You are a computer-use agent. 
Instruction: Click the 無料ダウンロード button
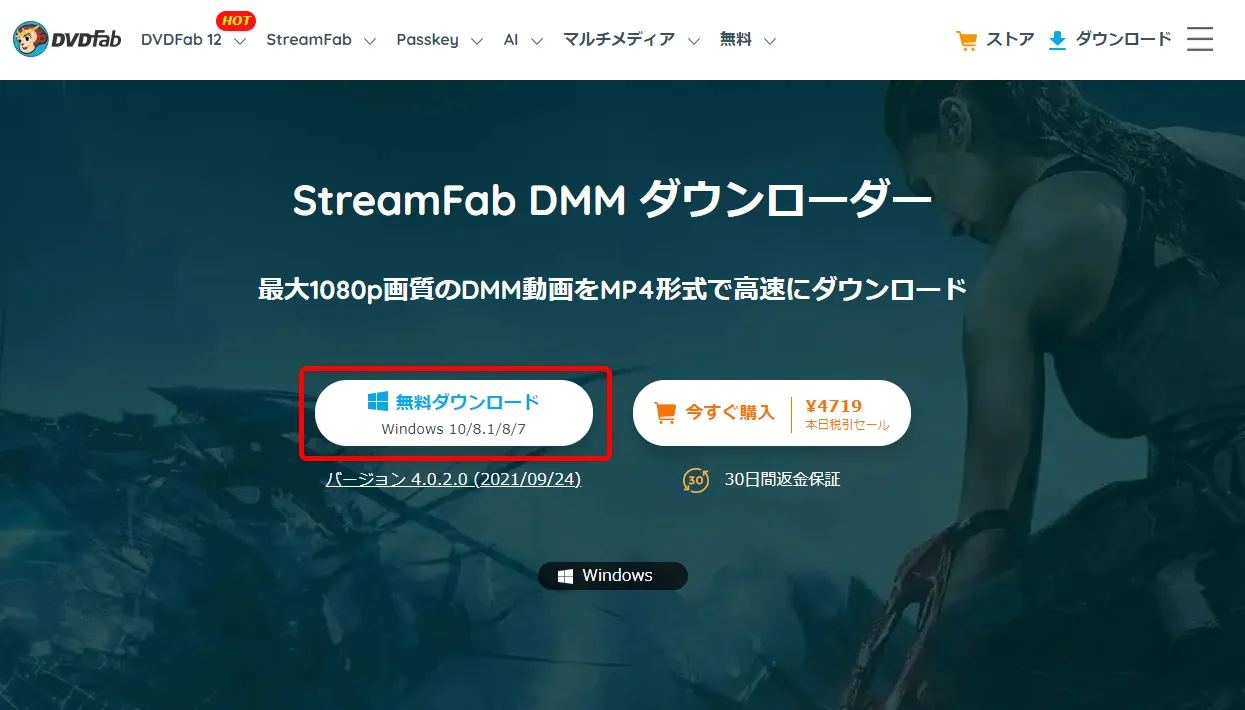tap(454, 413)
